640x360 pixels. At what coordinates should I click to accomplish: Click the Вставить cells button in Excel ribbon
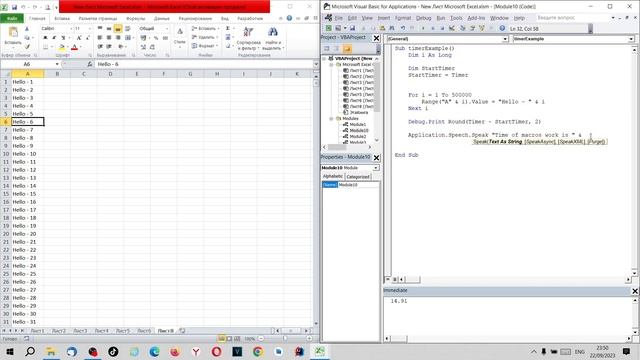tap(205, 29)
